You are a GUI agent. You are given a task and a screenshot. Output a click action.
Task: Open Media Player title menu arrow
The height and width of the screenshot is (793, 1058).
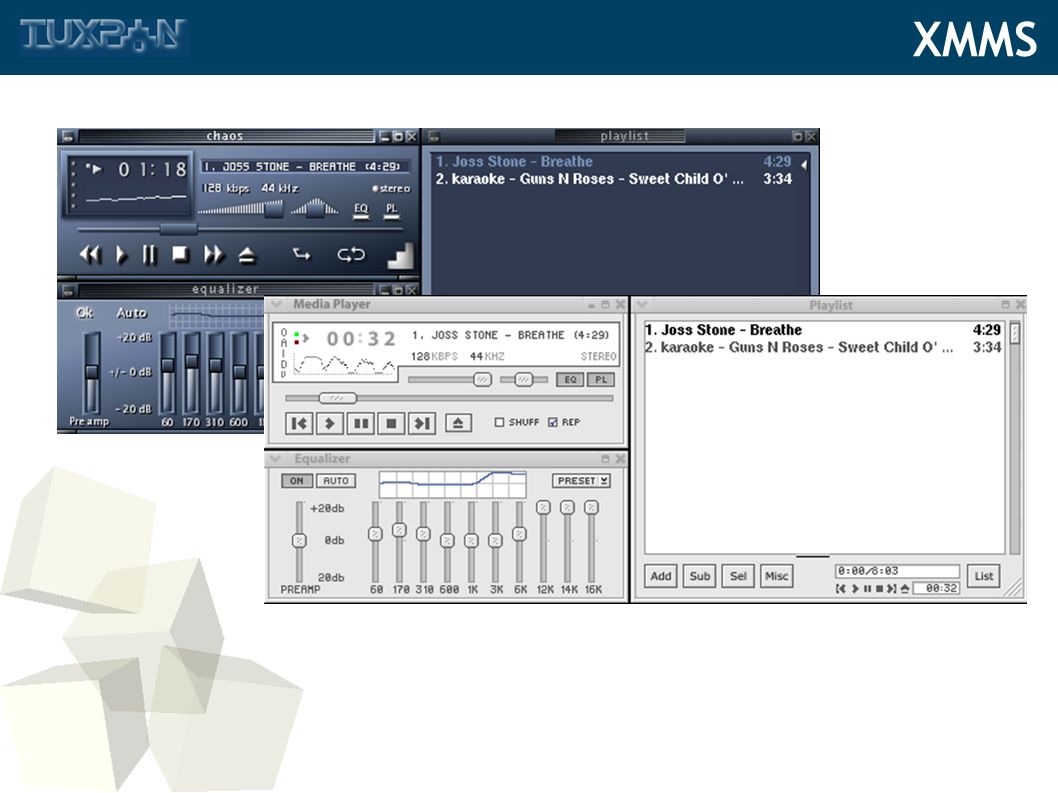(x=276, y=304)
